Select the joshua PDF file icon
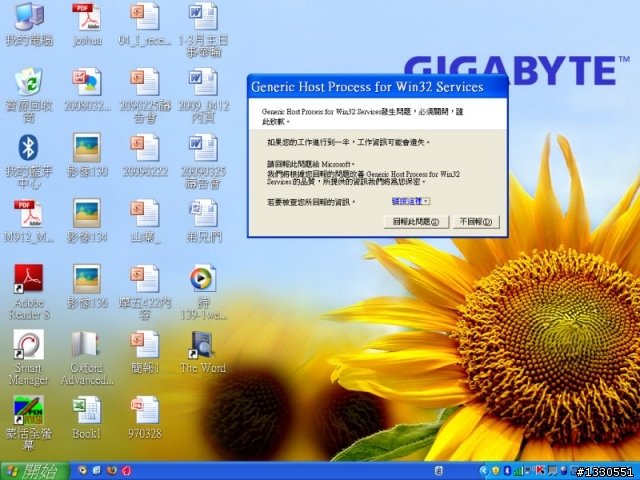Screen dimensions: 640x480 87,24
